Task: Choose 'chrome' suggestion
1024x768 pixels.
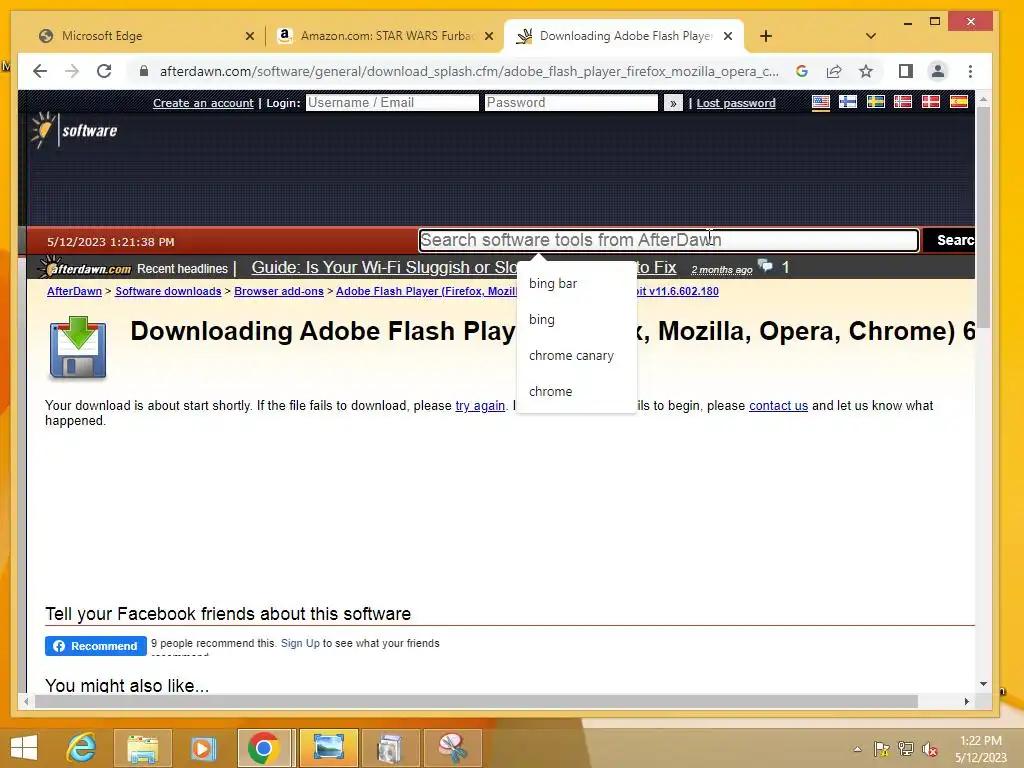Action: (576, 391)
